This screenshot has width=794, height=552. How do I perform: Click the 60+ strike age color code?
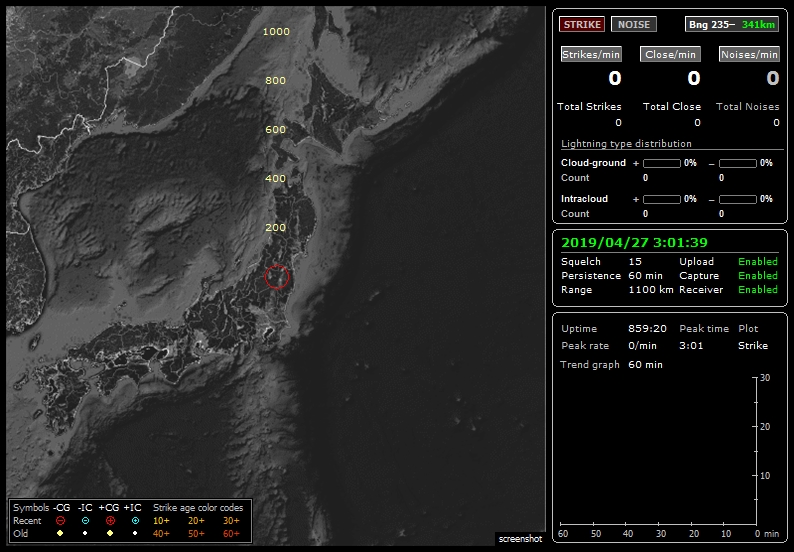tap(231, 534)
